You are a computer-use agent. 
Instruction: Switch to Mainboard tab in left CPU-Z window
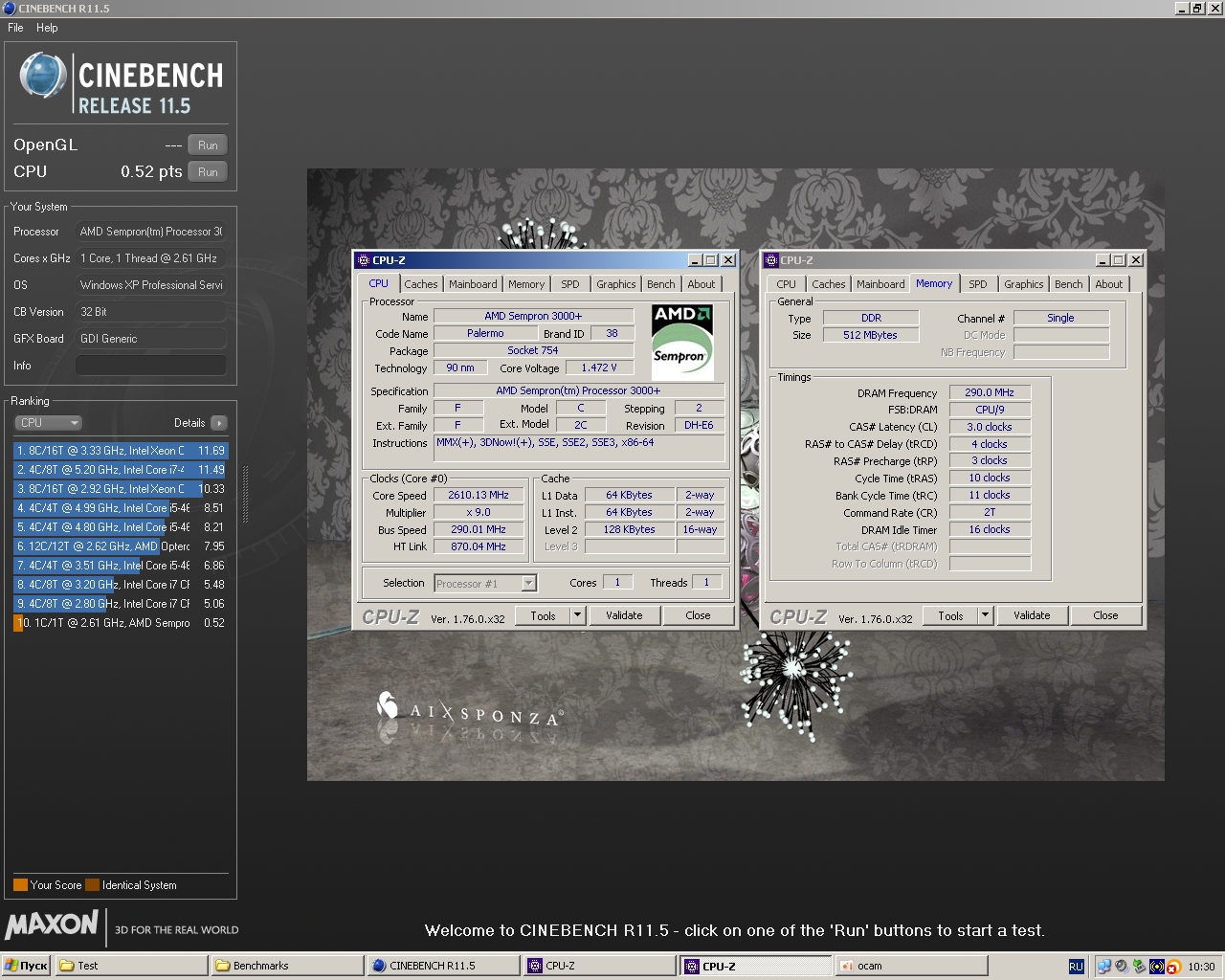point(473,284)
